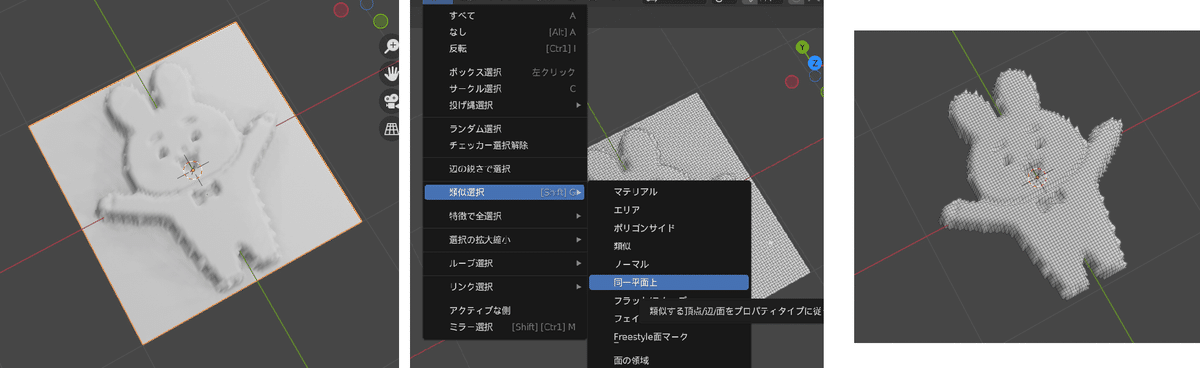
Task: Click the zoom magnifier viewport icon
Action: [391, 47]
